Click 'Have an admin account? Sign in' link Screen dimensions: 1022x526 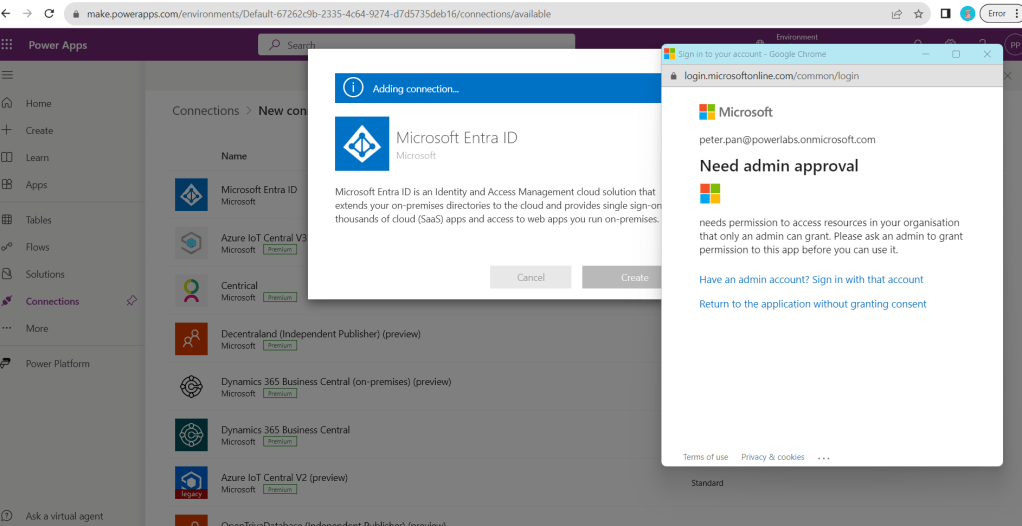[x=811, y=280]
